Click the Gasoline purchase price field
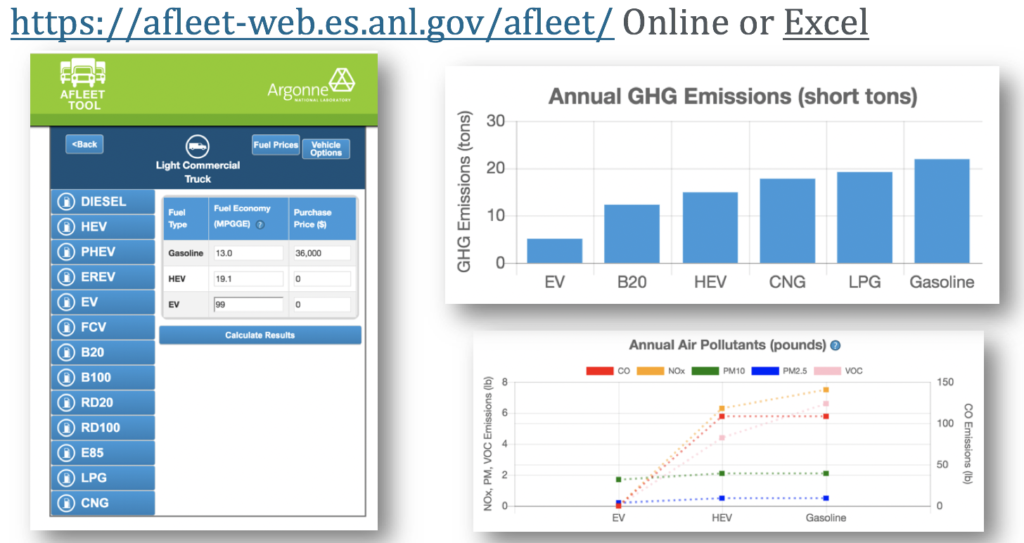 322,253
